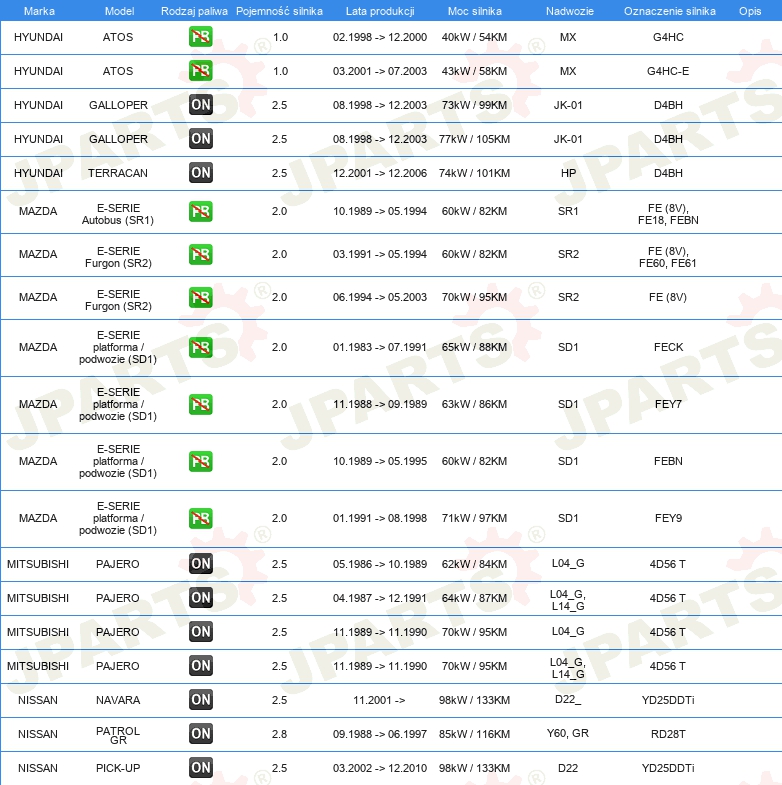Viewport: 782px width, 785px height.
Task: Click petrol icon for Atos G4HC row
Action: tap(201, 37)
